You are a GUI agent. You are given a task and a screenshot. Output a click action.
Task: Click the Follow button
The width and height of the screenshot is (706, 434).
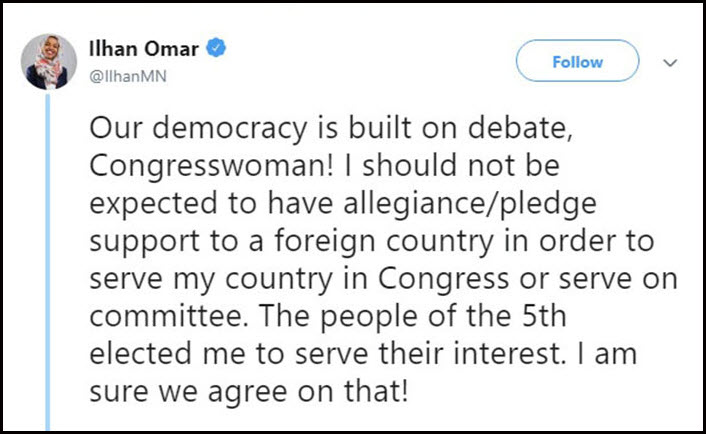pyautogui.click(x=577, y=62)
